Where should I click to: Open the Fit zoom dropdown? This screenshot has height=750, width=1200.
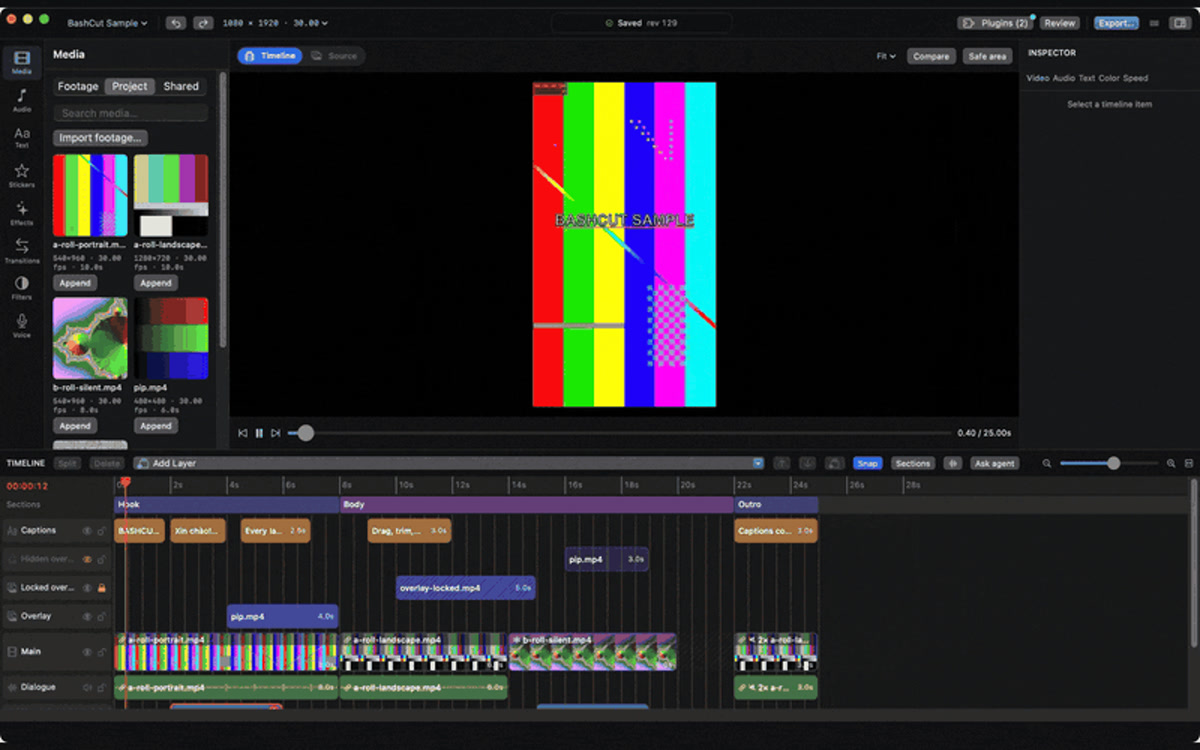coord(886,56)
